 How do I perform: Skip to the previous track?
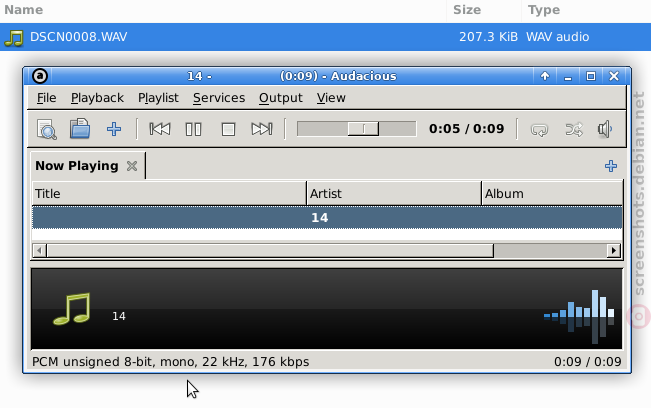(x=160, y=129)
